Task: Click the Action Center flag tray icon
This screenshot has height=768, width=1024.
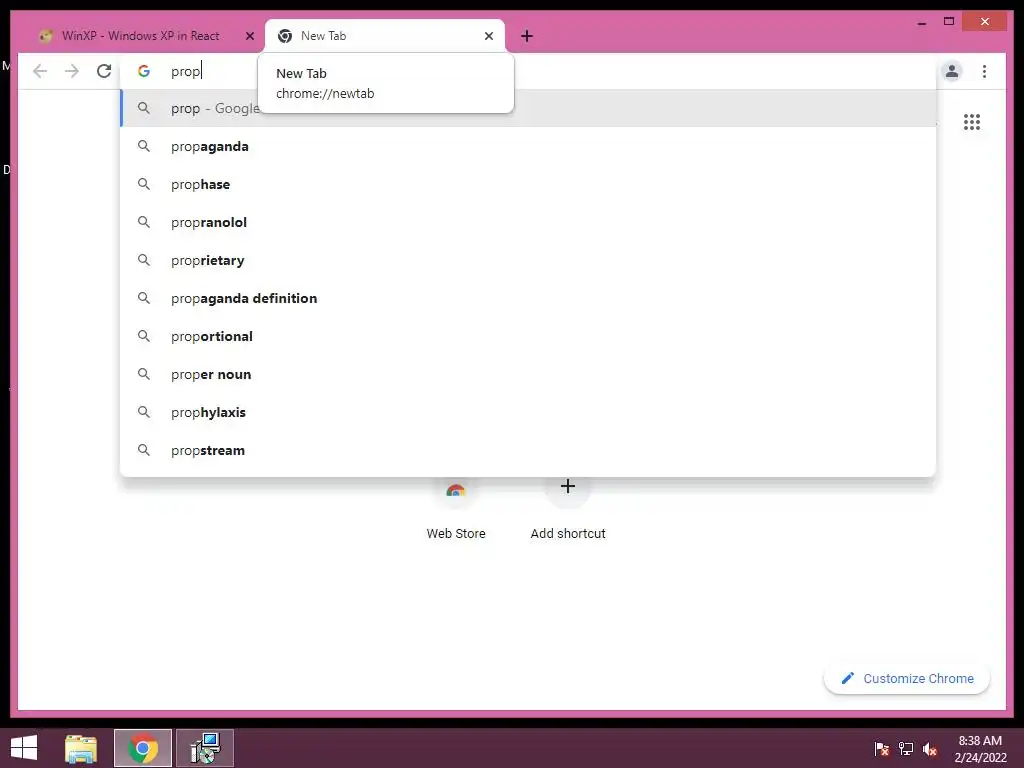Action: click(881, 749)
